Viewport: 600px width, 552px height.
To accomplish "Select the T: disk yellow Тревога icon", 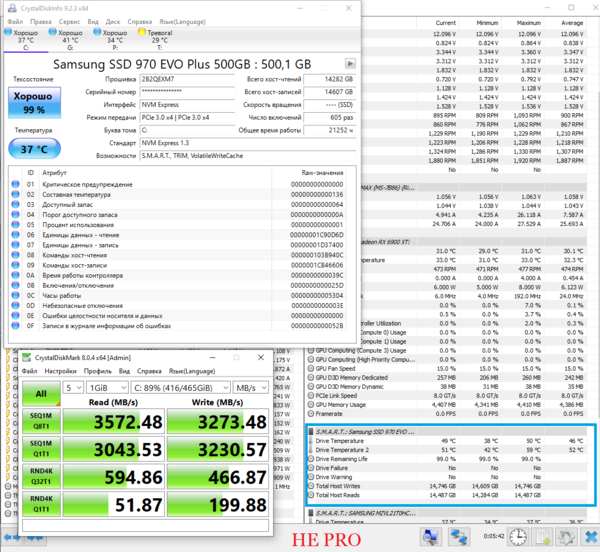I will pos(142,32).
